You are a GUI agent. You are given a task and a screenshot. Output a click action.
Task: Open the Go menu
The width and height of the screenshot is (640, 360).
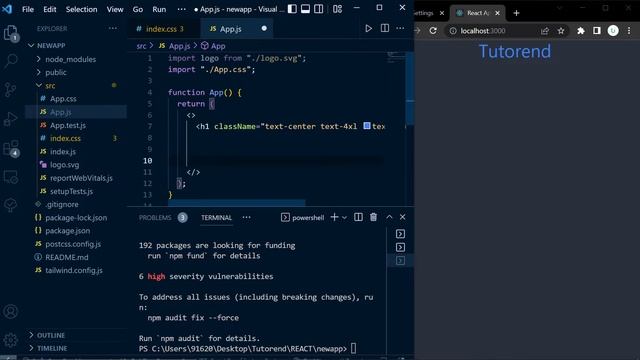tap(138, 9)
